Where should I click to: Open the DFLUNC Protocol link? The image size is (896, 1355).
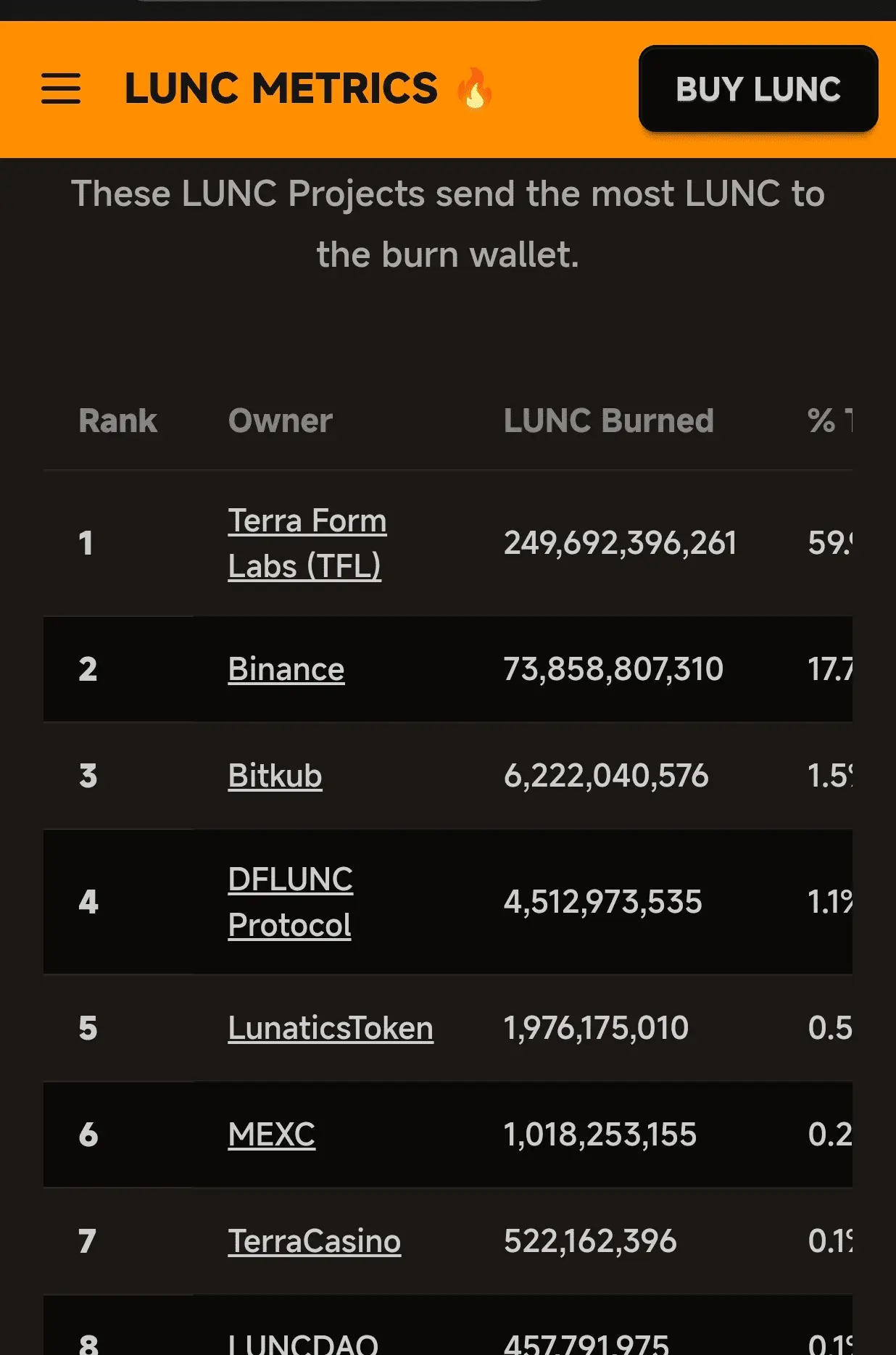(x=291, y=902)
